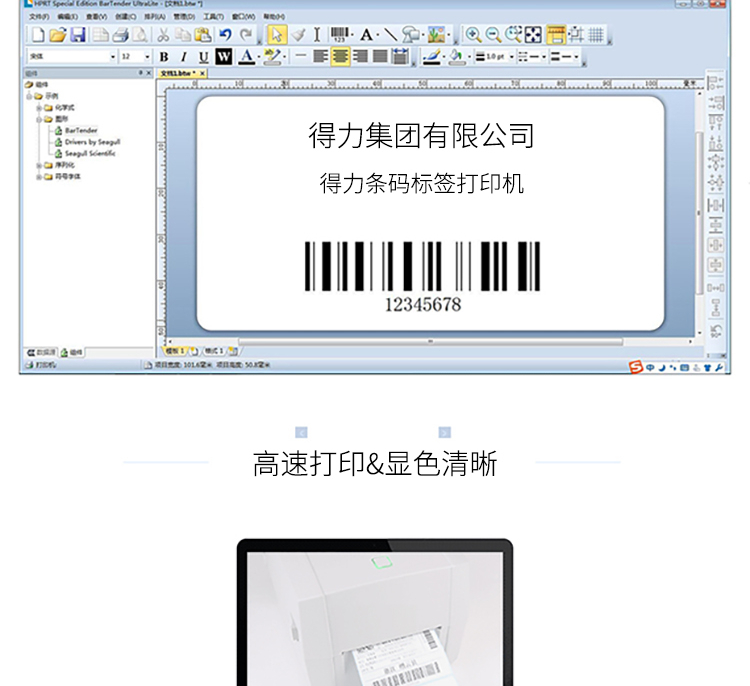This screenshot has width=750, height=686.
Task: Click the Copy icon in toolbar
Action: (x=183, y=35)
